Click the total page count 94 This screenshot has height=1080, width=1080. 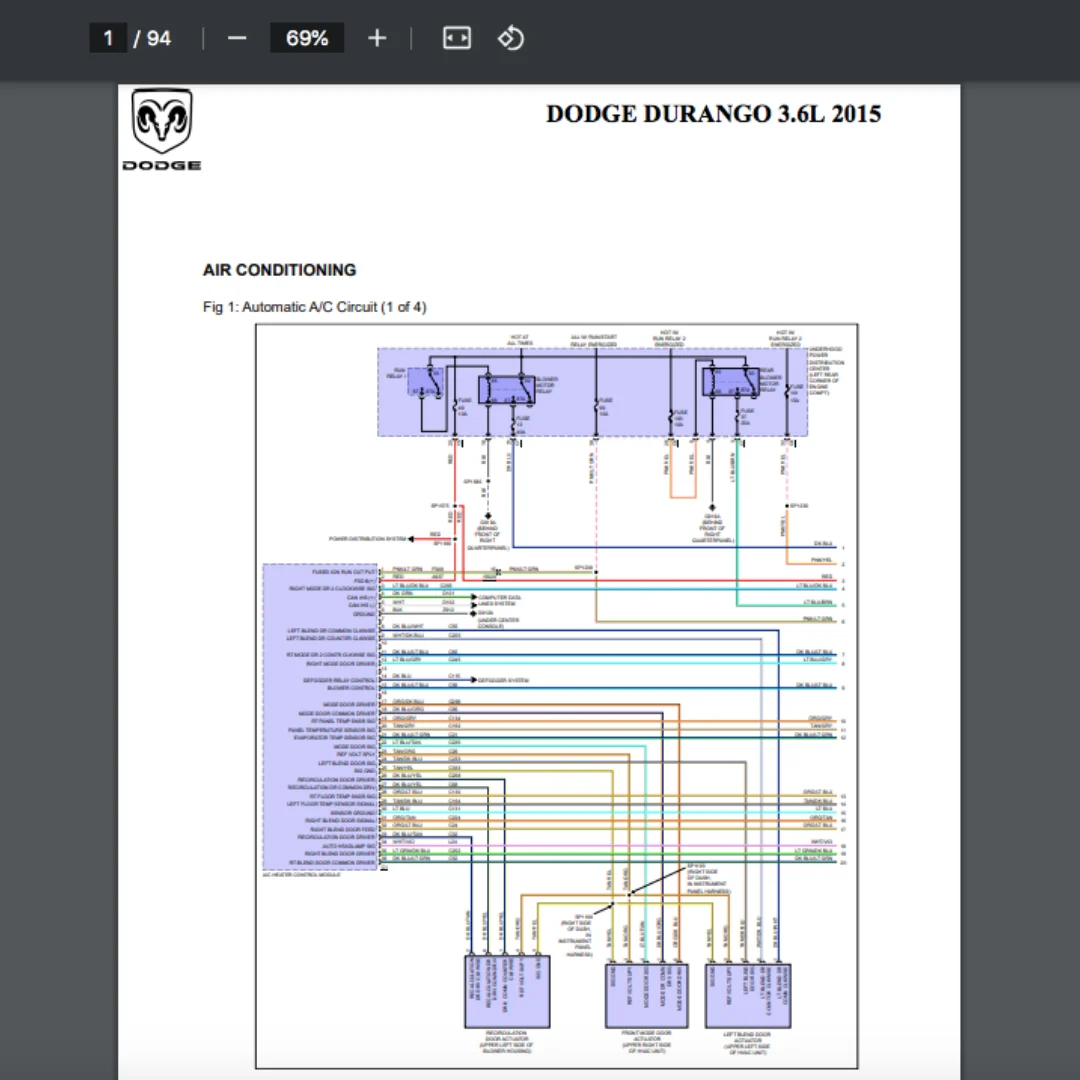point(159,39)
